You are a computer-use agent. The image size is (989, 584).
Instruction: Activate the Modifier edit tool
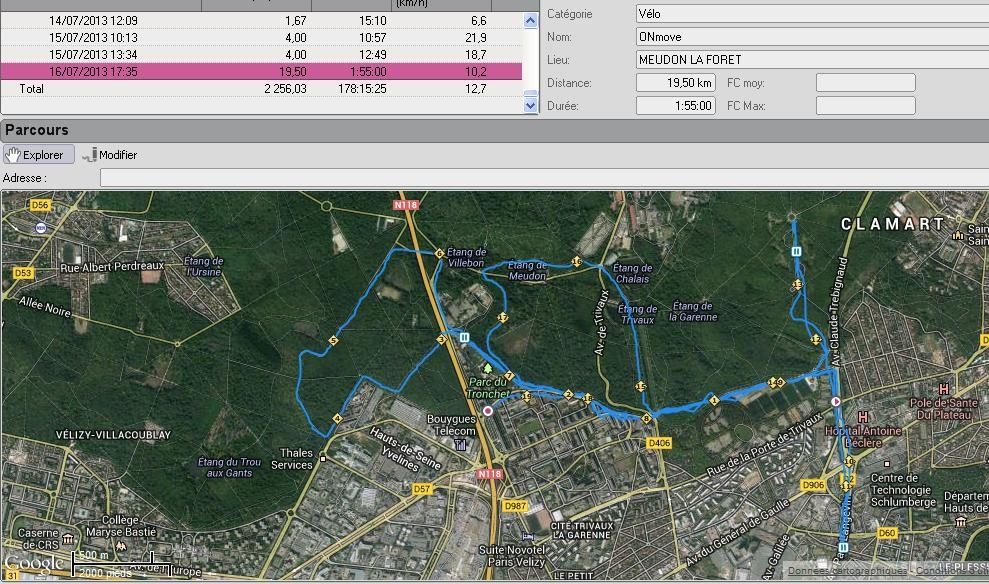tap(110, 155)
